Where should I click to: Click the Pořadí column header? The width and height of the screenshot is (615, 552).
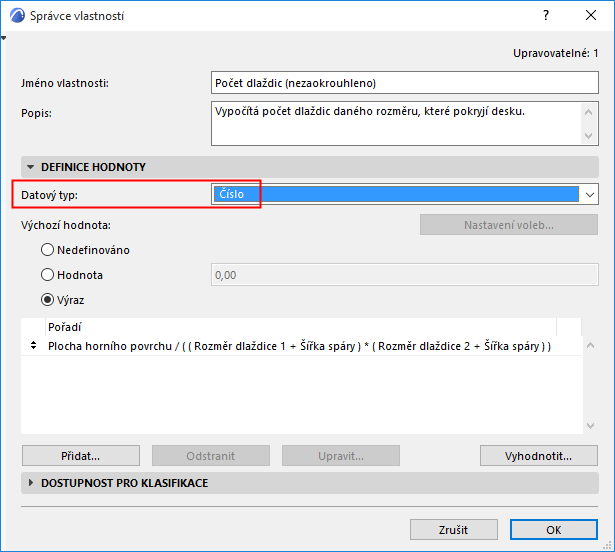coord(300,327)
